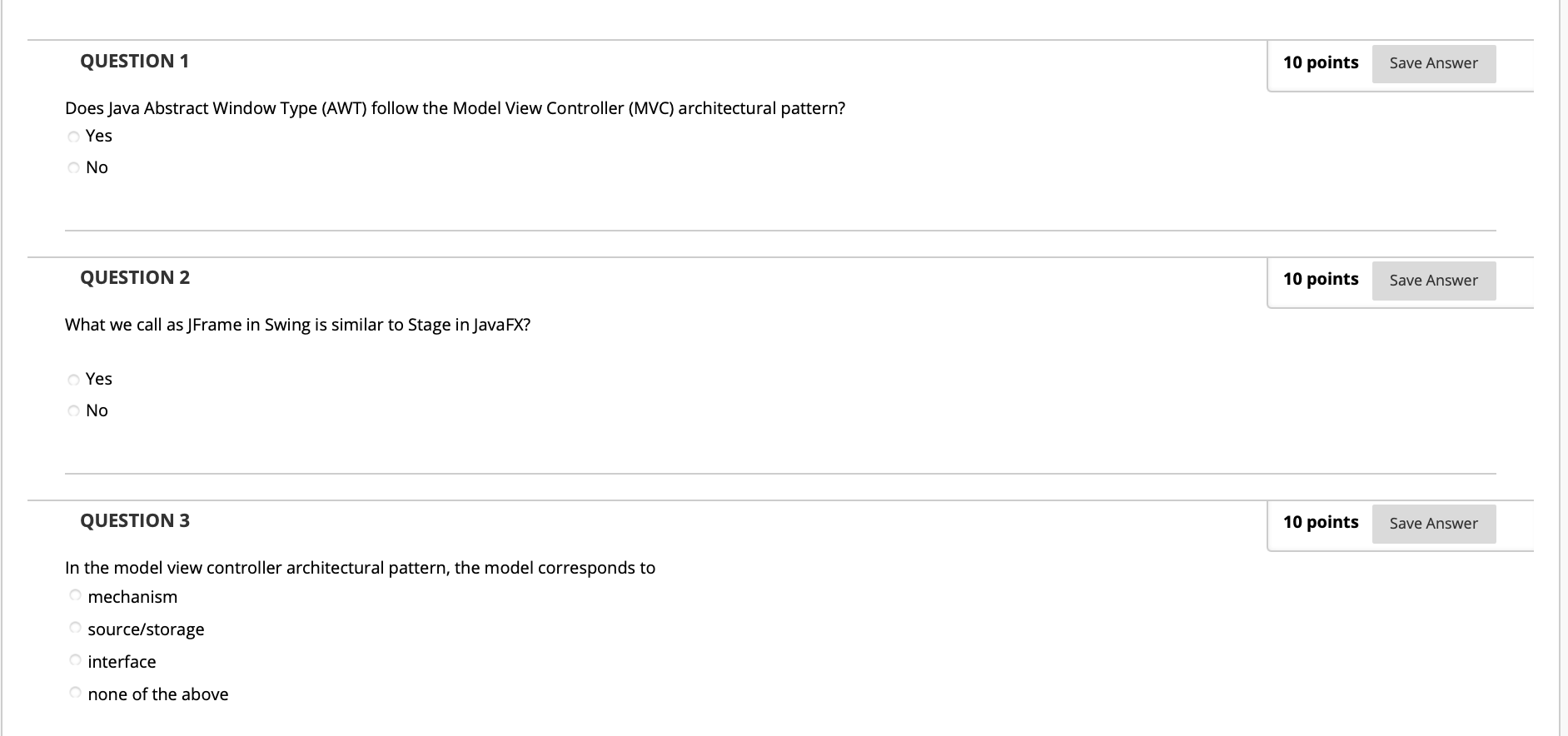
Task: Select "Yes" for Question 1
Action: point(73,136)
